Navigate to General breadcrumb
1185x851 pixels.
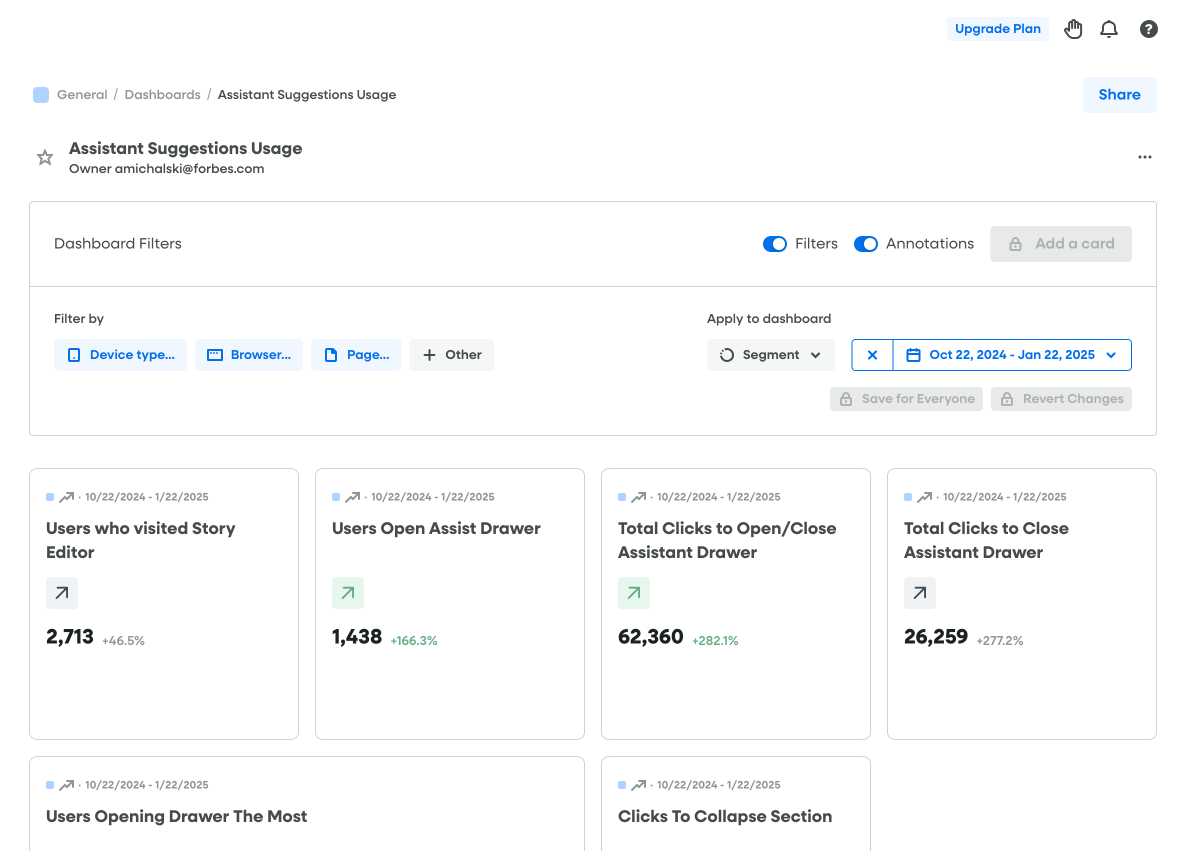point(82,95)
